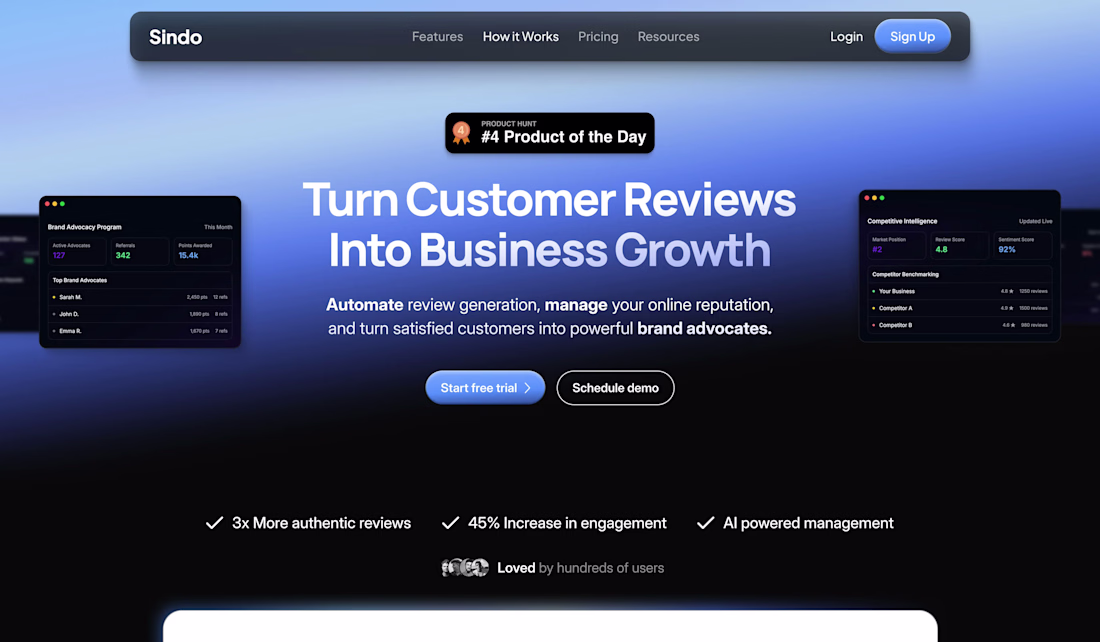Click the Product Hunt medal icon
Viewport: 1100px width, 642px height.
pyautogui.click(x=461, y=132)
